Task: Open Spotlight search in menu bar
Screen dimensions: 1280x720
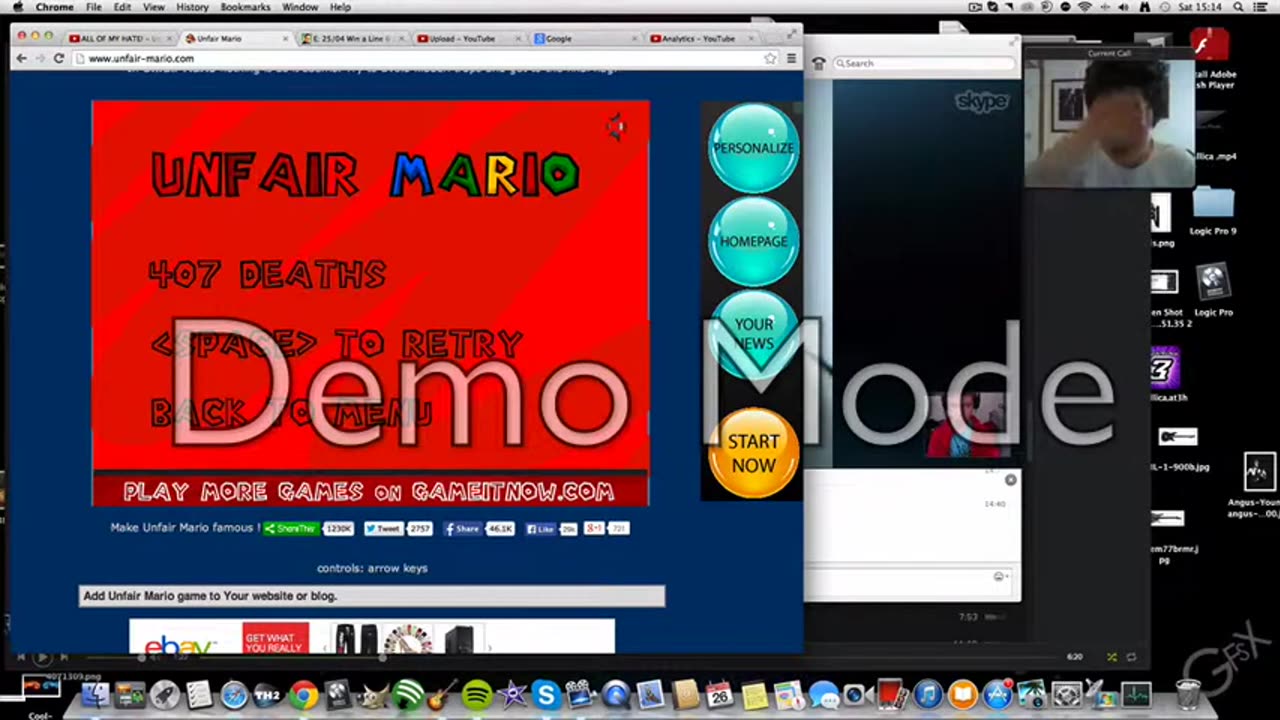Action: pyautogui.click(x=1238, y=7)
